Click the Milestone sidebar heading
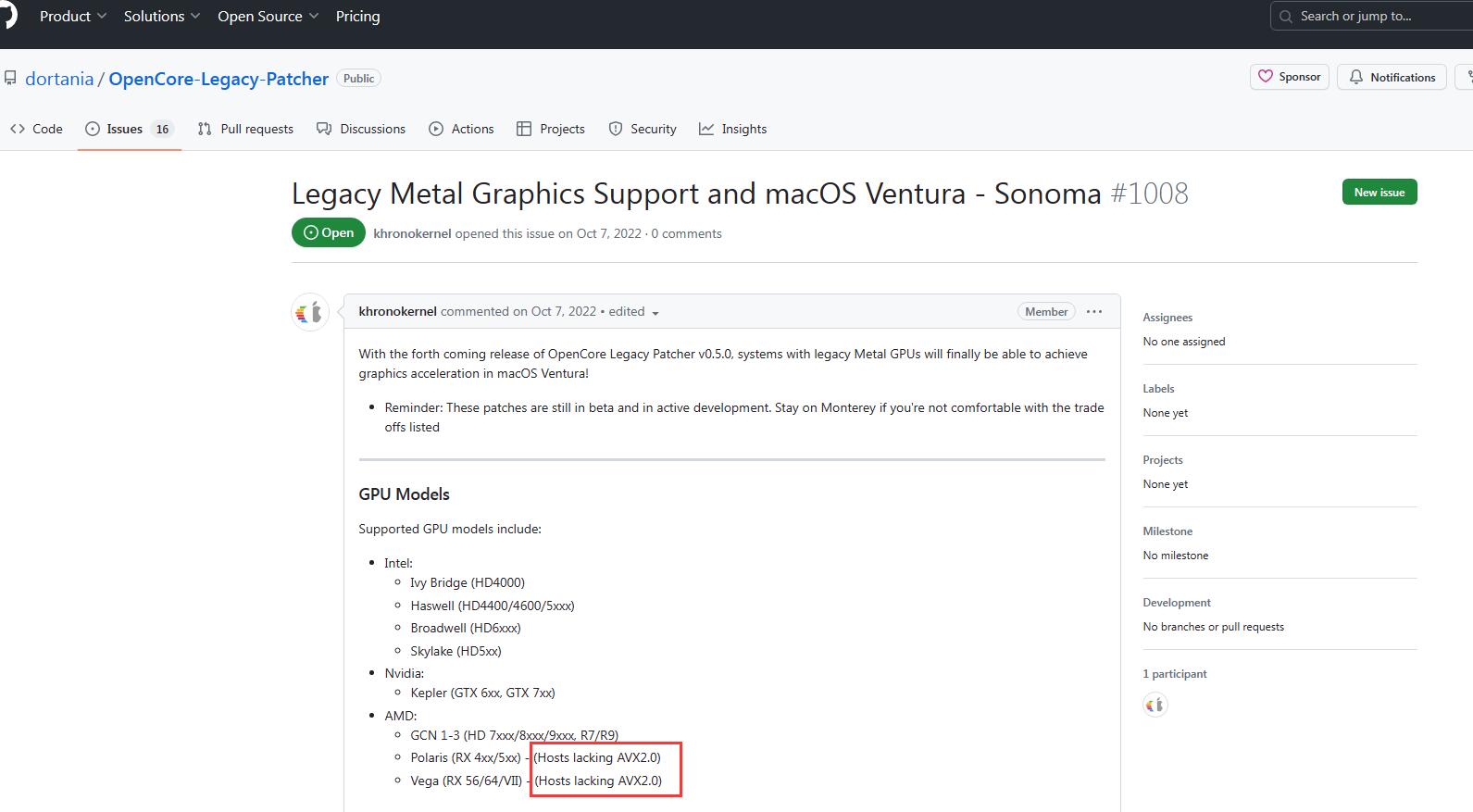The image size is (1473, 812). pyautogui.click(x=1167, y=531)
